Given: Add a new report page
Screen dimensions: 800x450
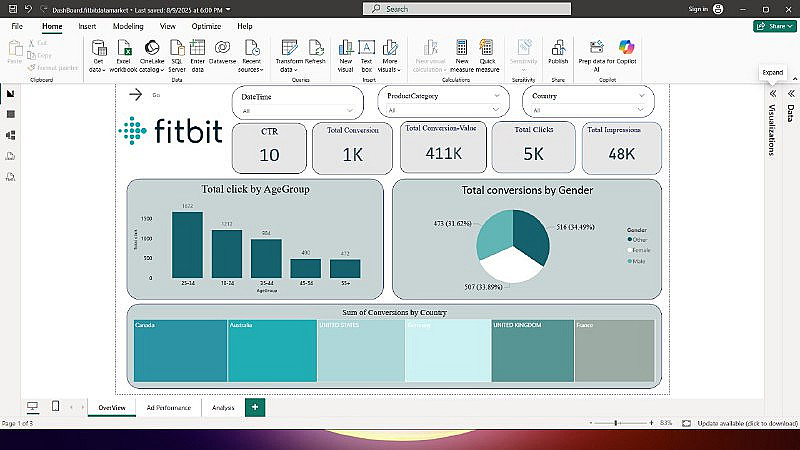Looking at the screenshot, I should coord(255,407).
